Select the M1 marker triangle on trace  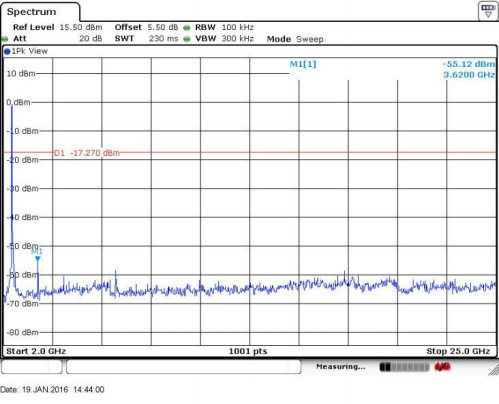[x=38, y=259]
